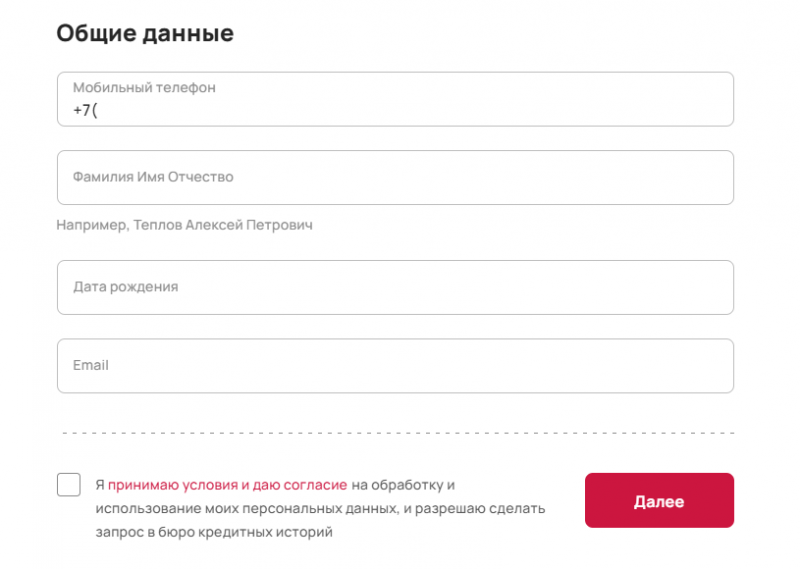Click the Общие данные heading
This screenshot has height=569, width=800.
pyautogui.click(x=145, y=33)
